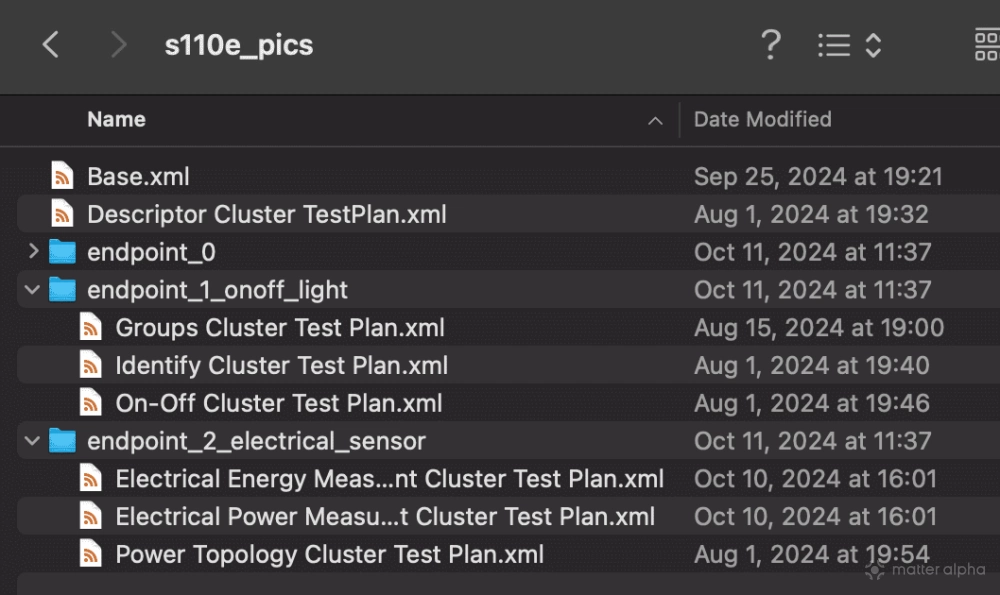Collapse the endpoint_1_onoff_light folder

tap(31, 290)
